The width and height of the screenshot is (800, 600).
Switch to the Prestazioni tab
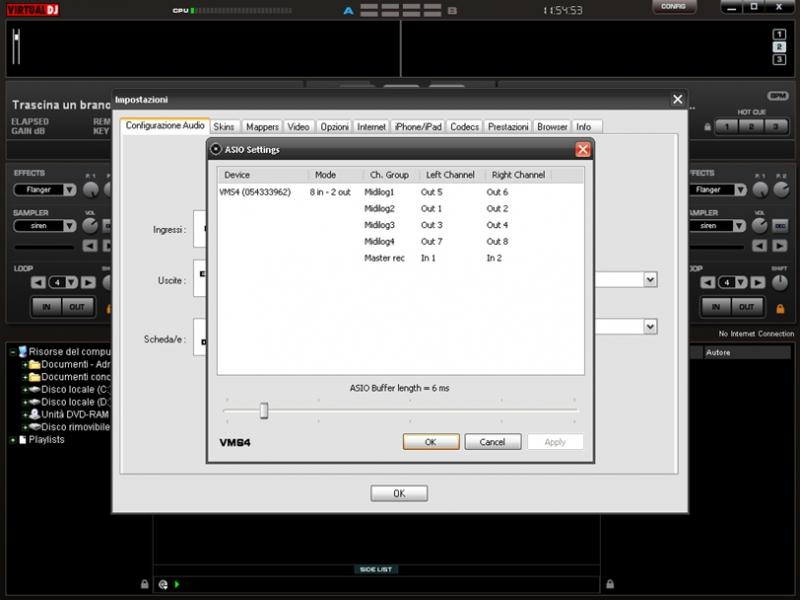[x=508, y=127]
